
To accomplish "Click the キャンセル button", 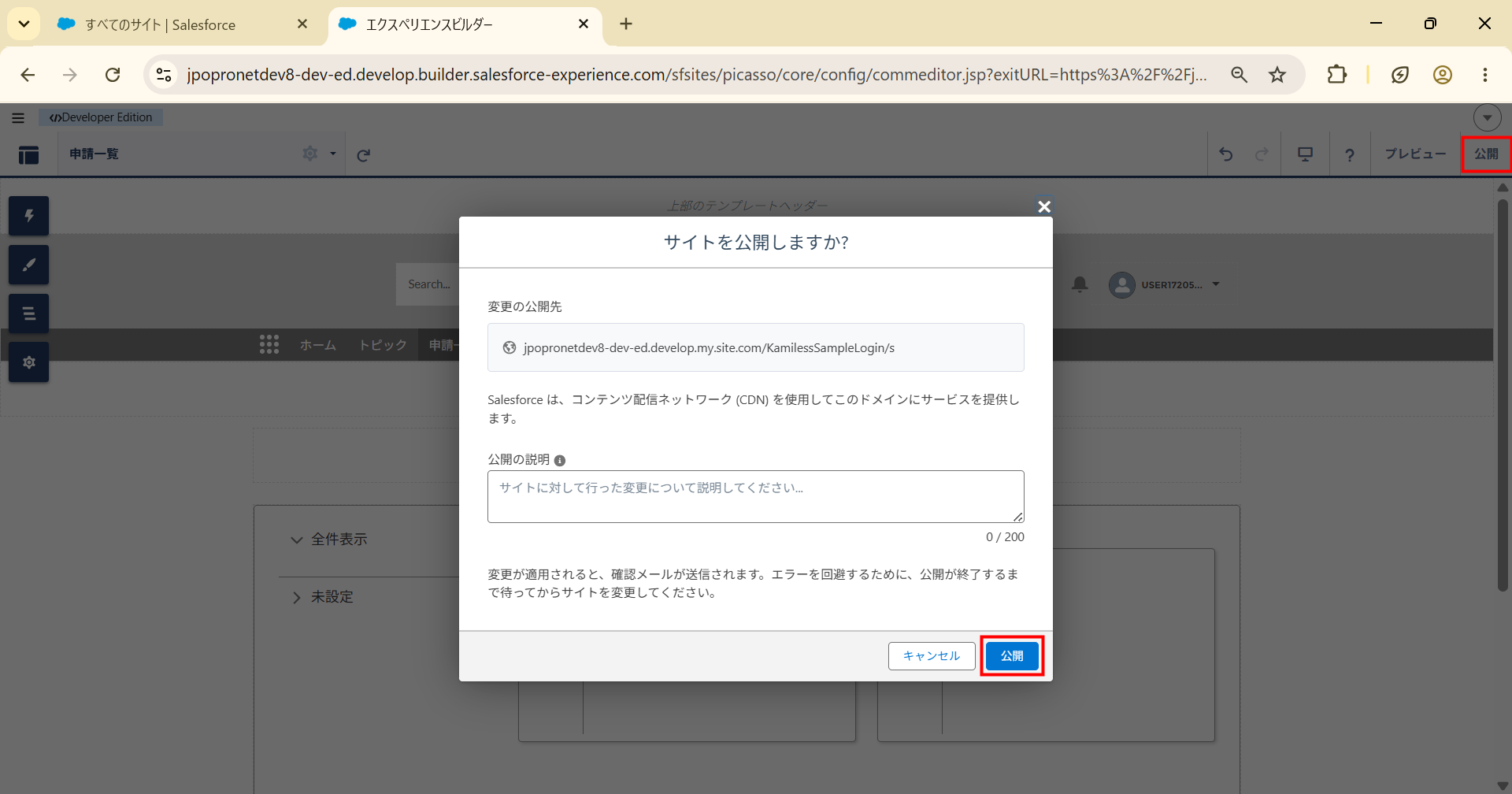I will [x=932, y=656].
